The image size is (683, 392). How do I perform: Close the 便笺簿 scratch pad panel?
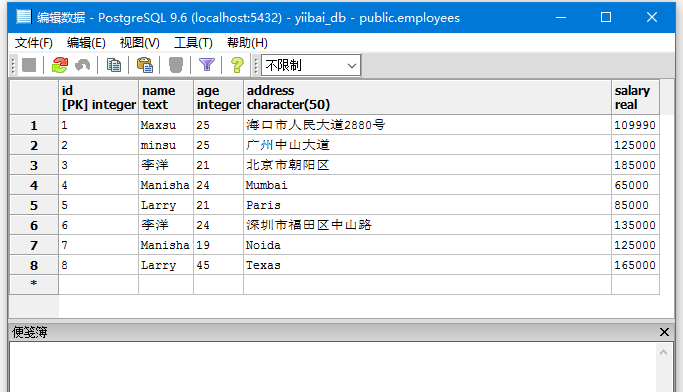(x=664, y=332)
